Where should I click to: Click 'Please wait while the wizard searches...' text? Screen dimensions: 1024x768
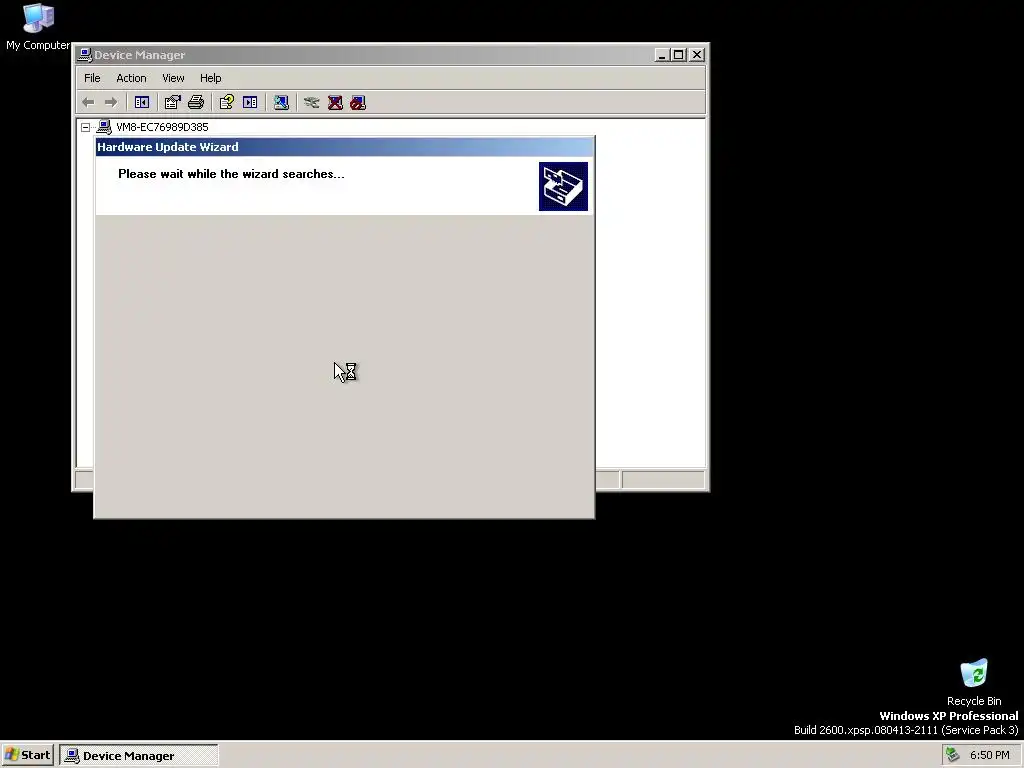(231, 174)
